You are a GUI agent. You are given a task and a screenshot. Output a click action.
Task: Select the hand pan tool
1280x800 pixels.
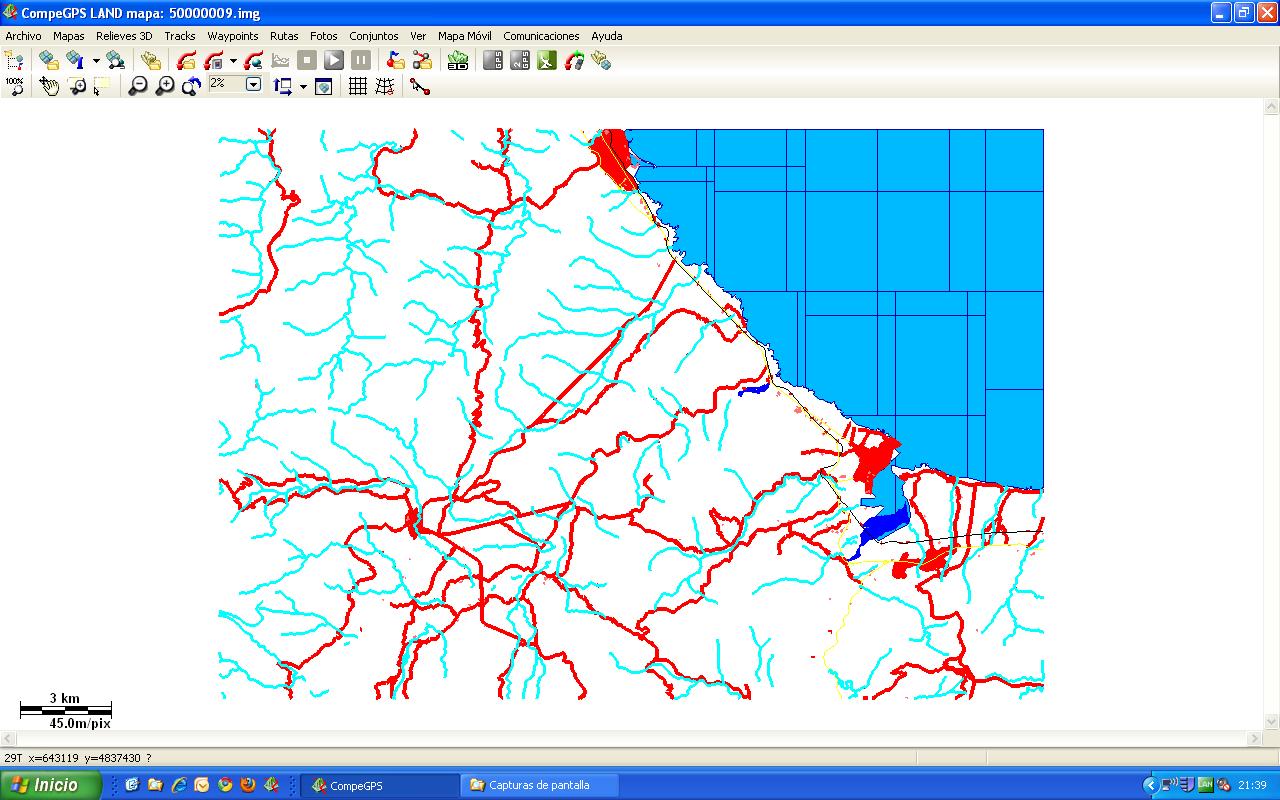coord(47,85)
